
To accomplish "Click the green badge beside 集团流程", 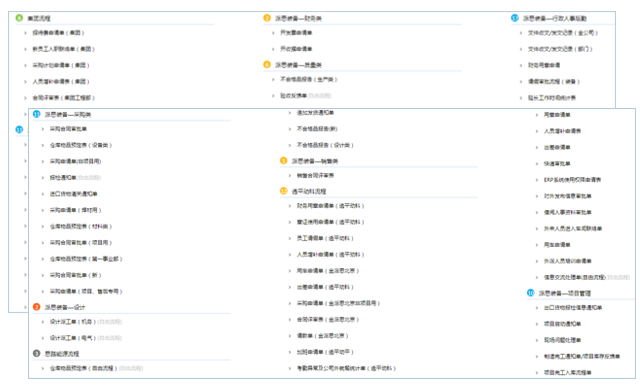I will [x=19, y=18].
